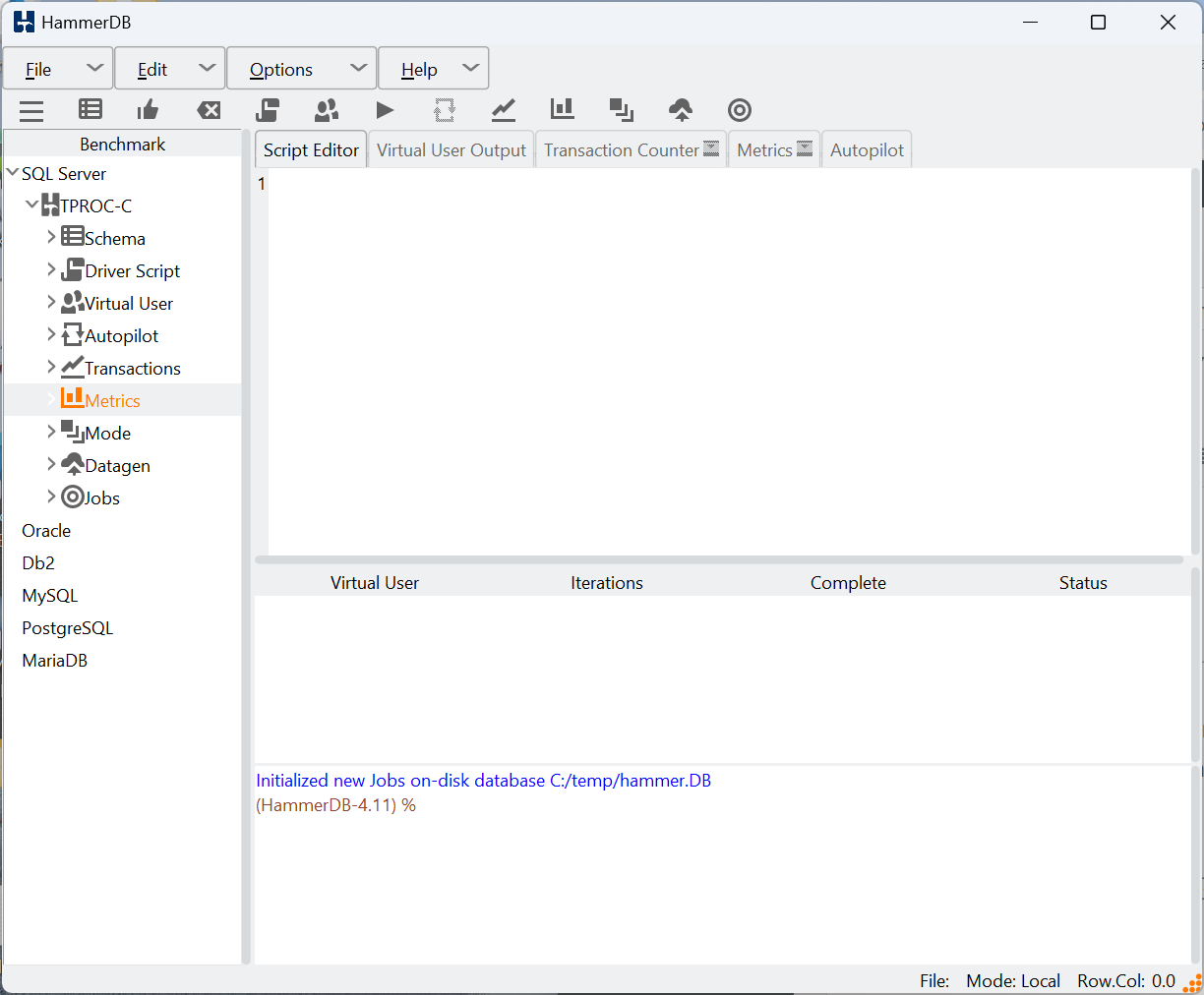Select PostgreSQL in the benchmark list
The image size is (1204, 995).
tap(67, 627)
